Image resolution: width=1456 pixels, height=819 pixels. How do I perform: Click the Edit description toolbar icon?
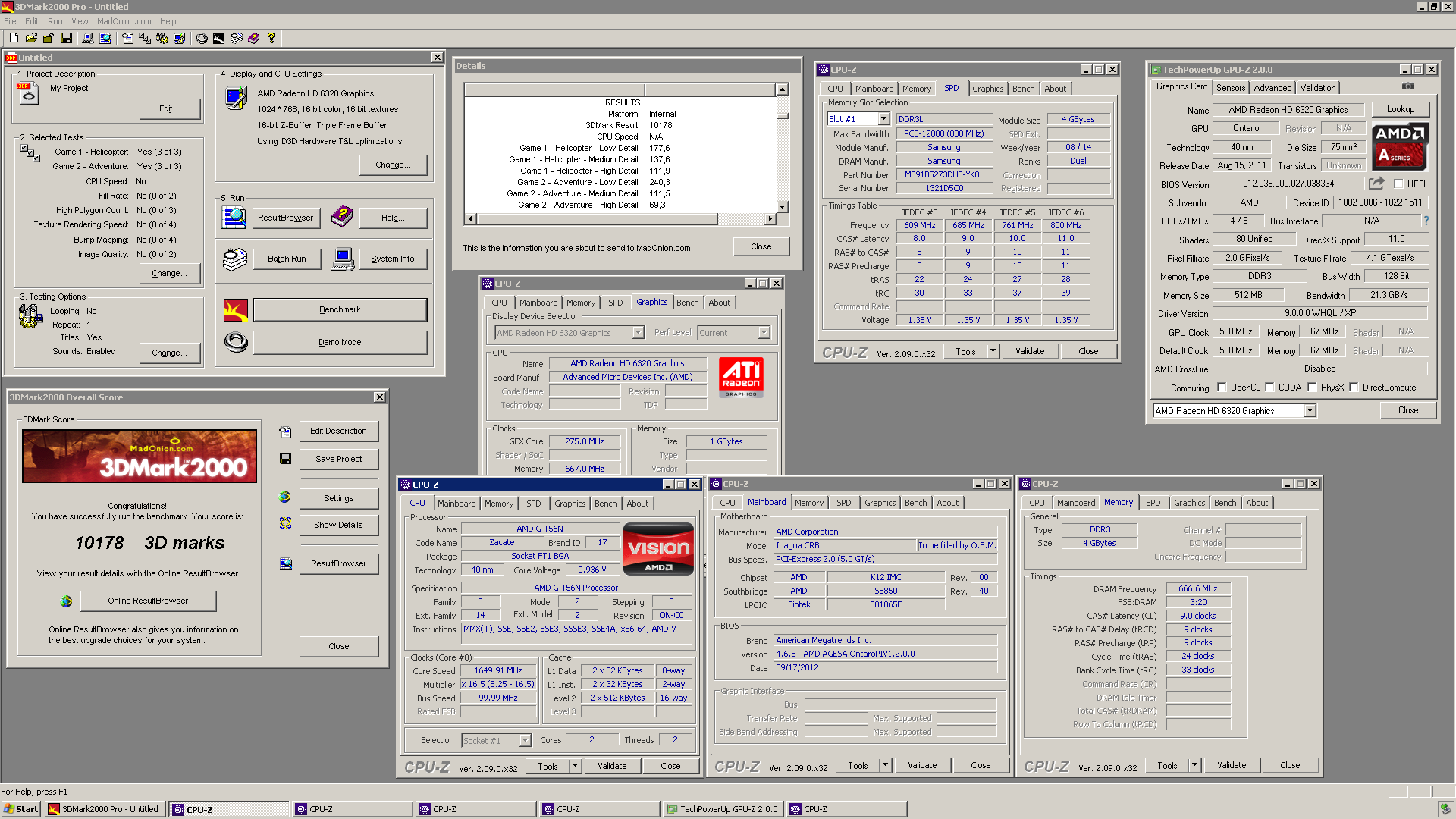click(x=127, y=38)
